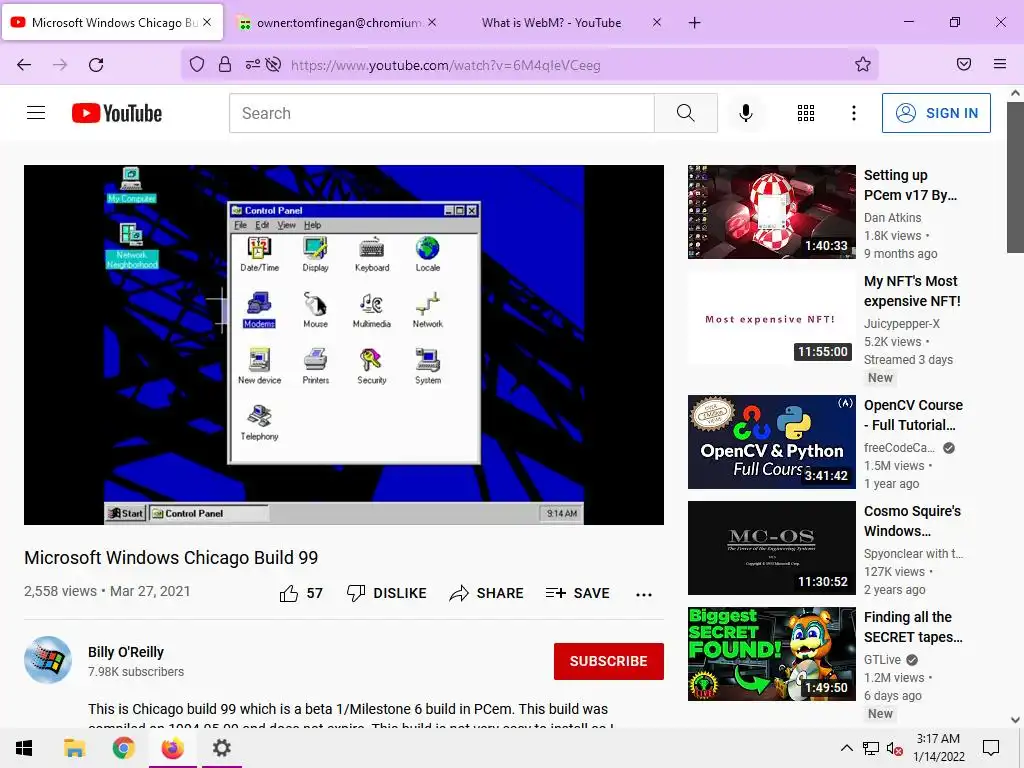The height and width of the screenshot is (768, 1024).
Task: Open tracking protection shield icon
Action: pyautogui.click(x=197, y=64)
